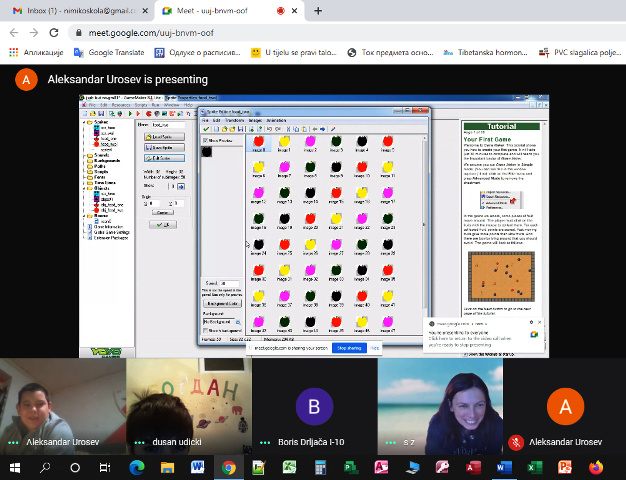The image size is (626, 480).
Task: Click the Background Color button
Action: click(222, 303)
